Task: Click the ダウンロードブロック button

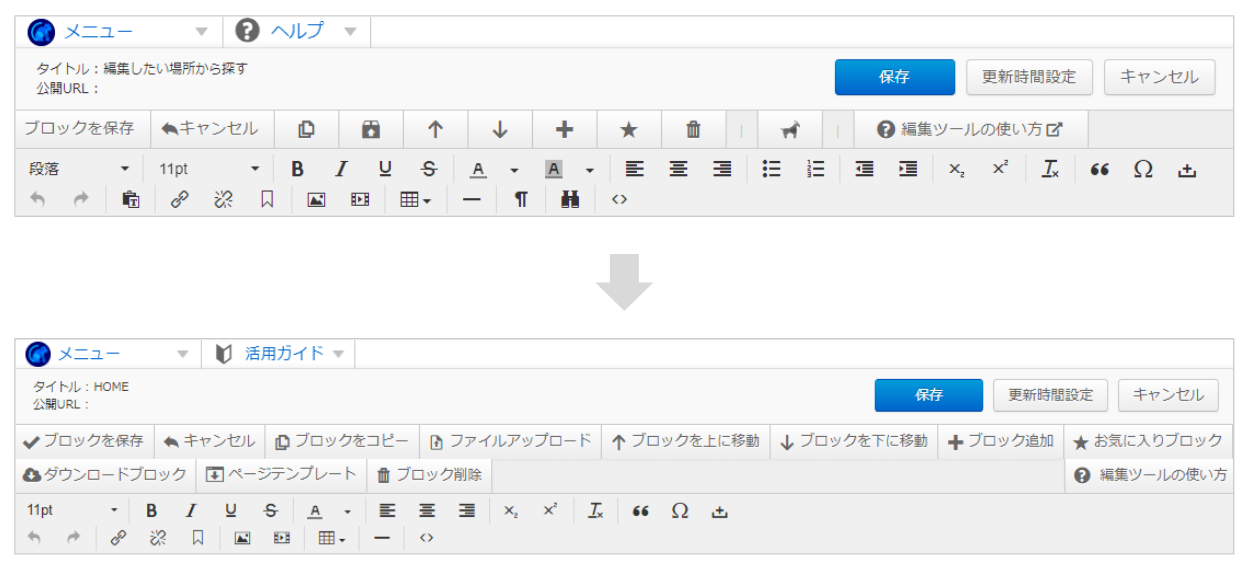Action: [x=105, y=475]
